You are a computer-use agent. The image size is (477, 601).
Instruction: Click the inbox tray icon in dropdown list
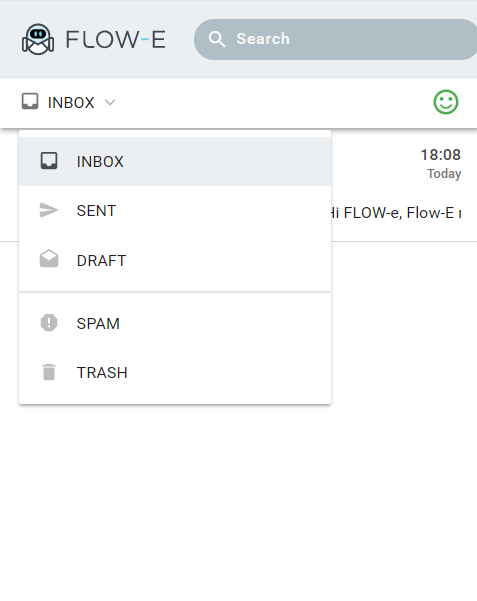click(x=49, y=161)
